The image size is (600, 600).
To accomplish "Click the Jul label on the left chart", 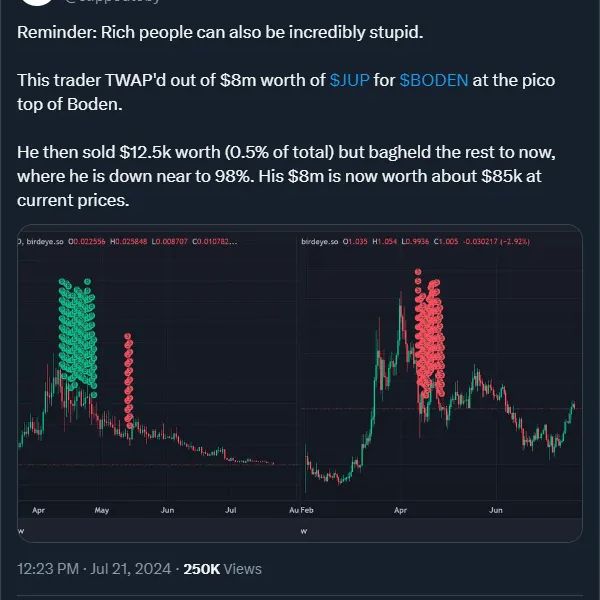I will (231, 510).
